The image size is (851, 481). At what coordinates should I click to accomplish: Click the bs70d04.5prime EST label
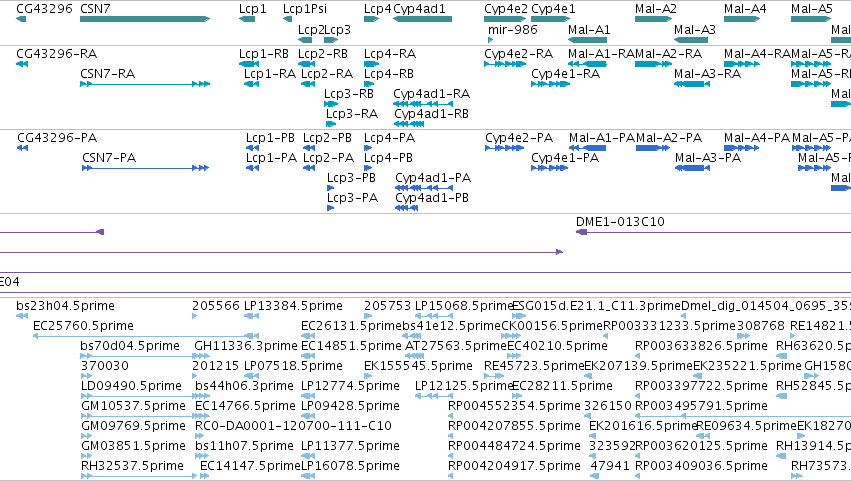[130, 346]
